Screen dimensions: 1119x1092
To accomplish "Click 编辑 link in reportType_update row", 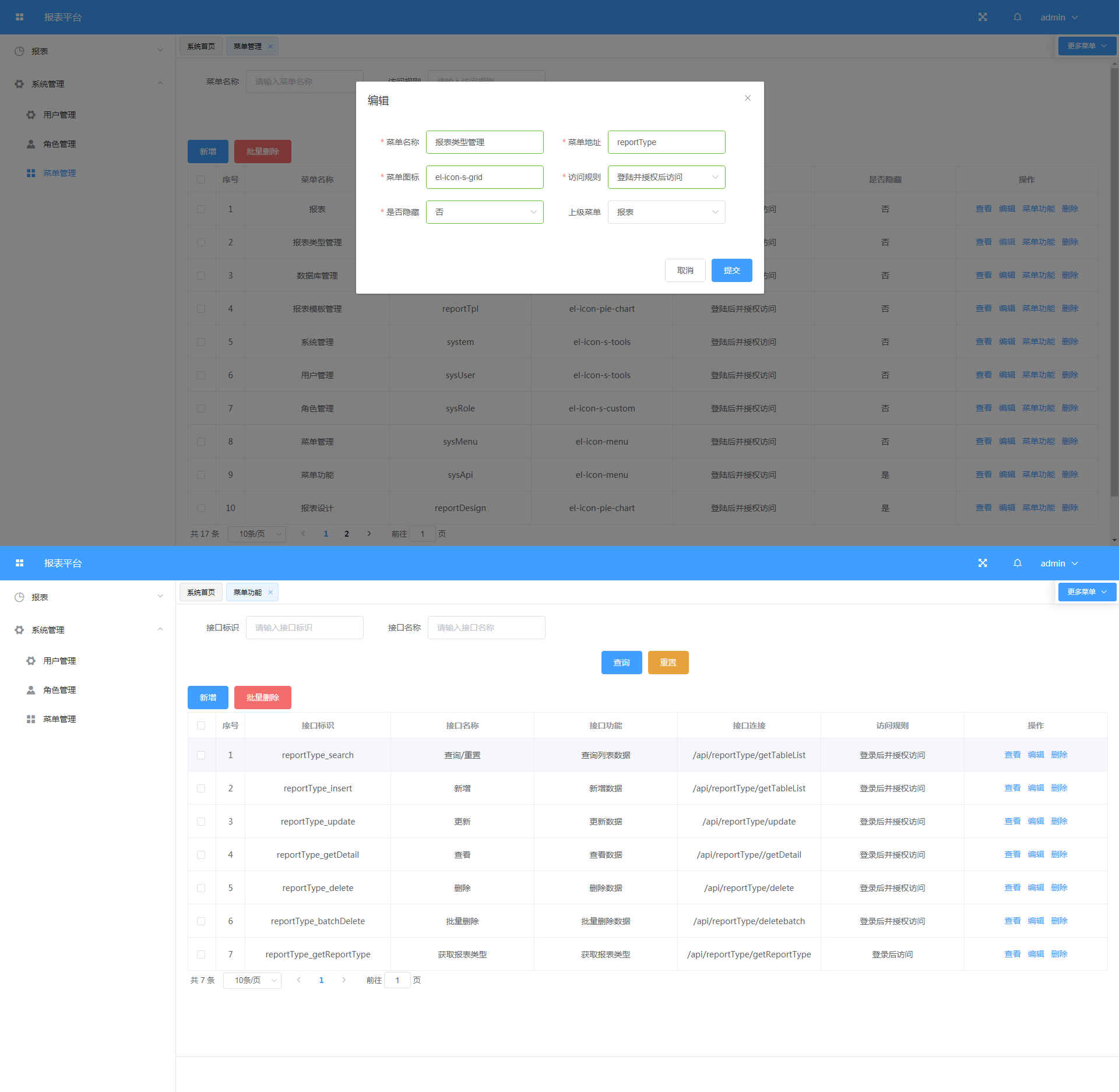I will coord(1036,821).
